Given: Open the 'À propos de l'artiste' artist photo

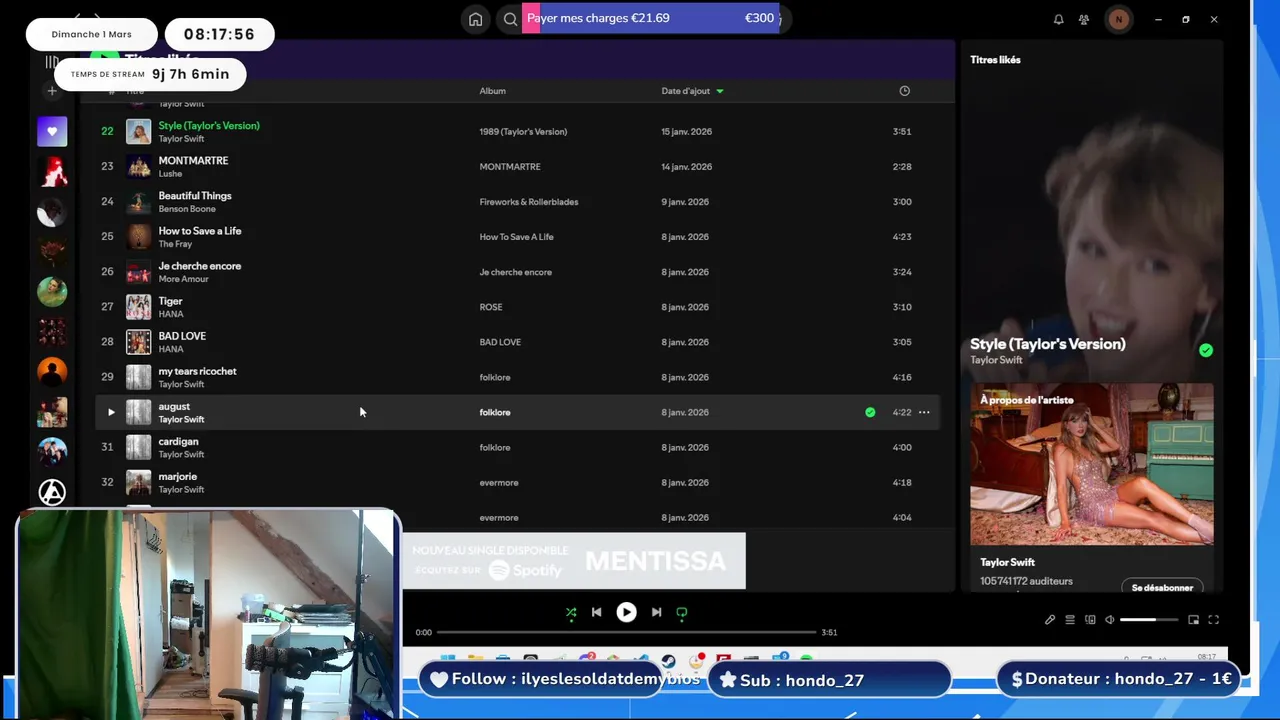Looking at the screenshot, I should coord(1092,464).
